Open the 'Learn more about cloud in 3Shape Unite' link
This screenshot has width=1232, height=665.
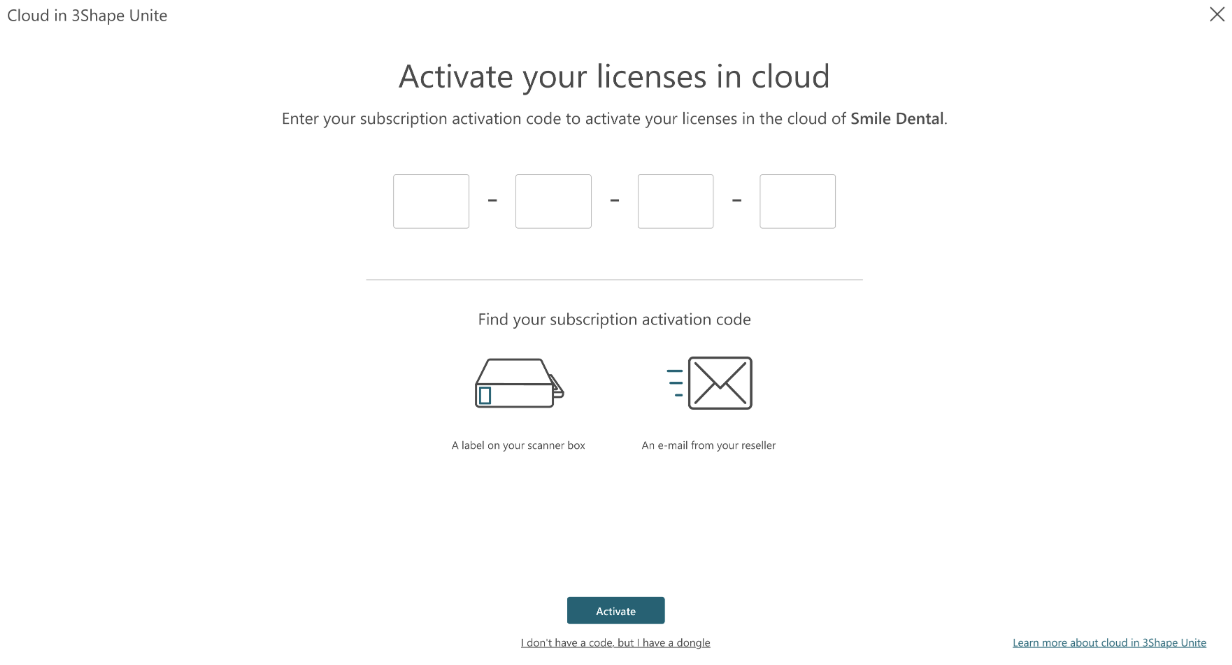coord(1110,643)
